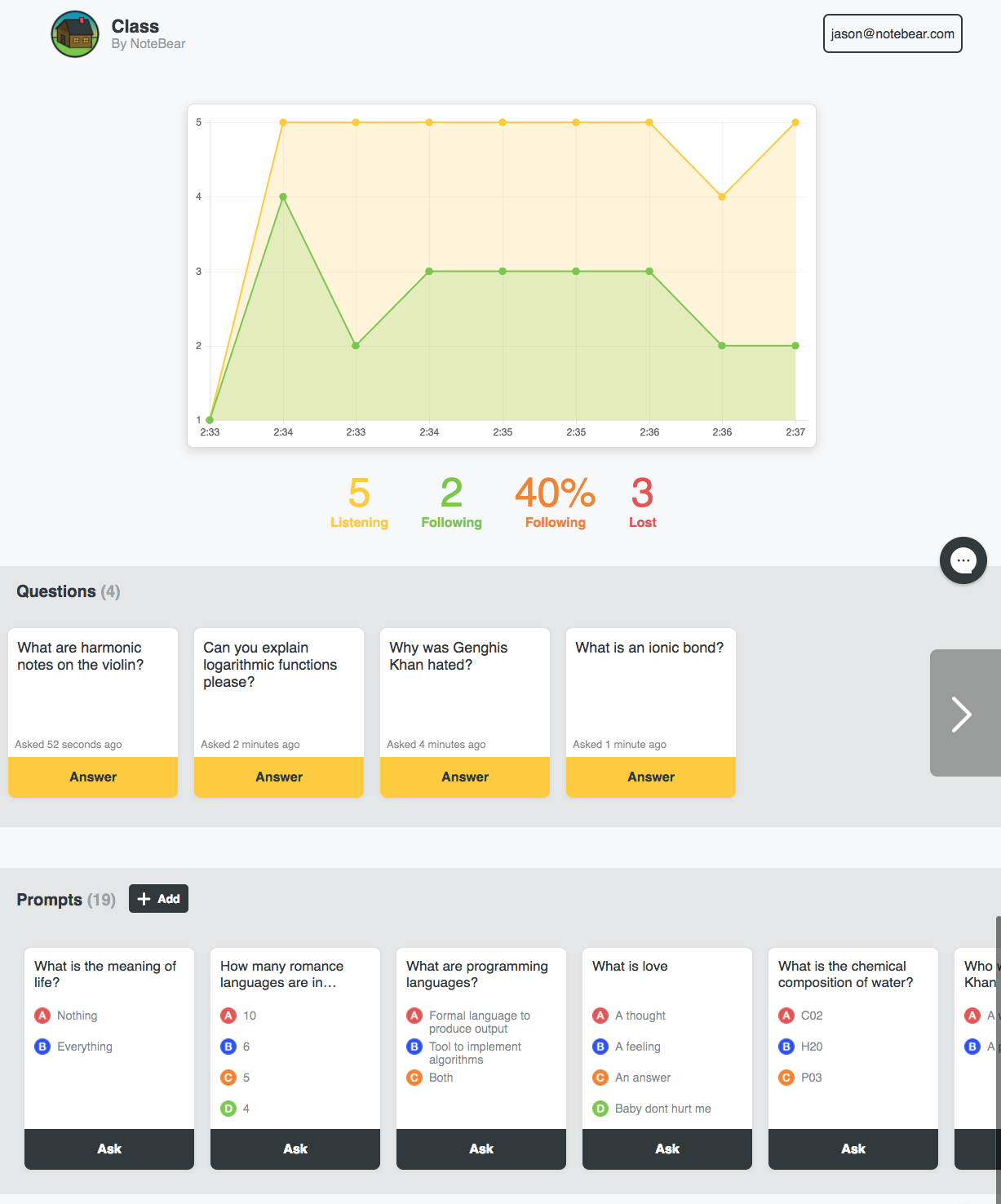Ask the romance languages prompt
Image resolution: width=1001 pixels, height=1204 pixels.
pyautogui.click(x=295, y=1149)
